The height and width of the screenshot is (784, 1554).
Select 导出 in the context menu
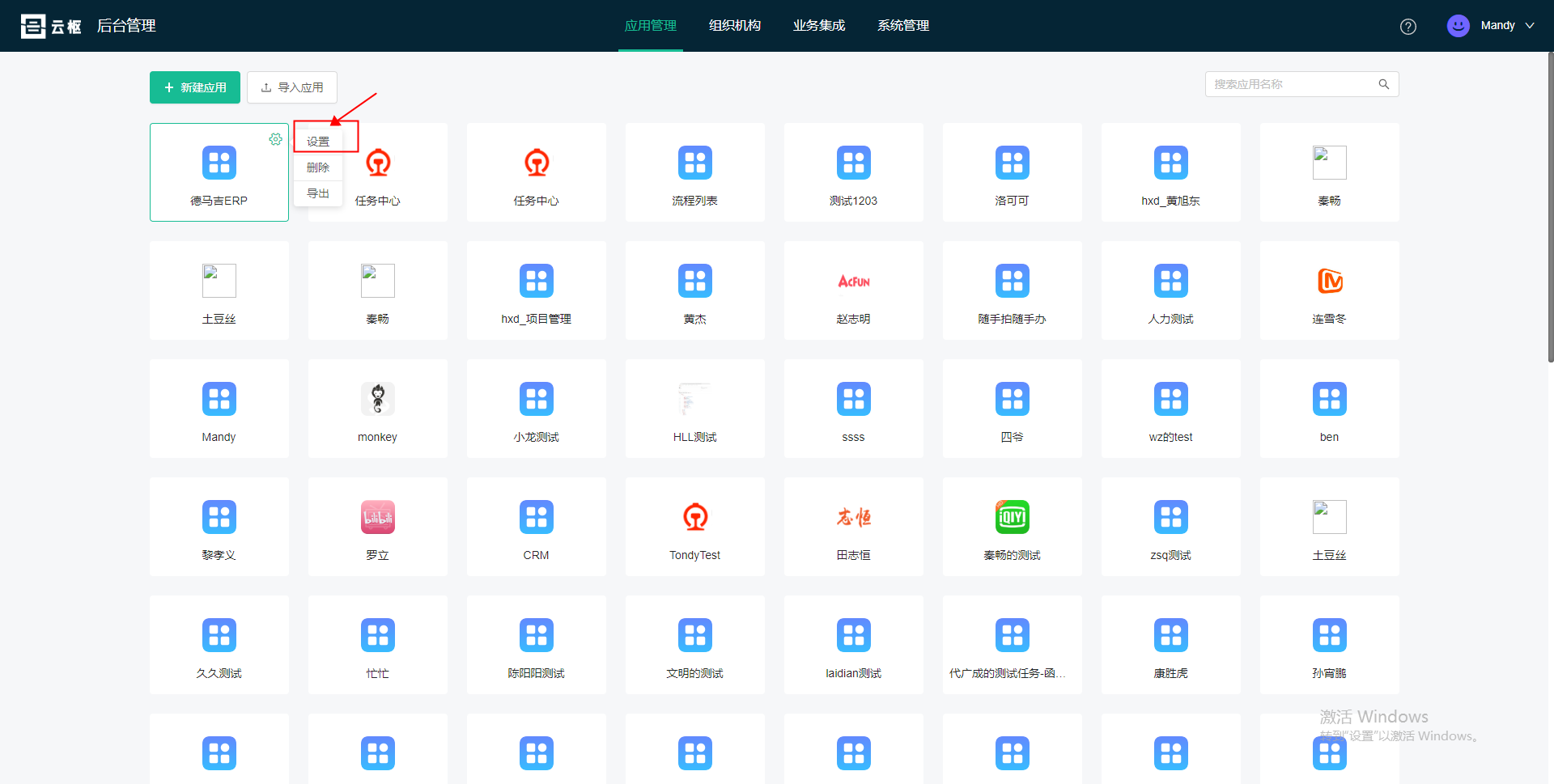[318, 193]
